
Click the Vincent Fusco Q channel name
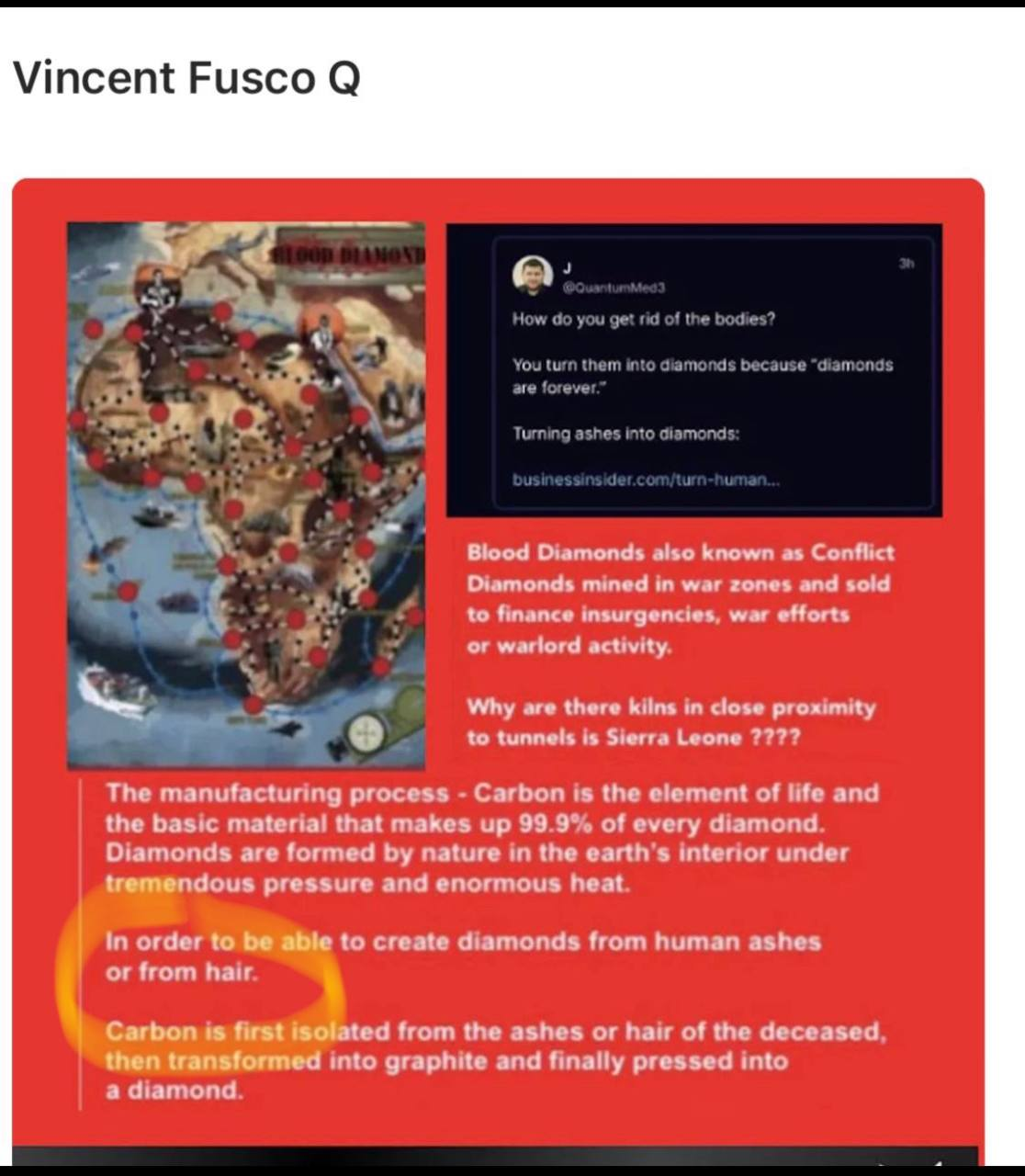186,77
